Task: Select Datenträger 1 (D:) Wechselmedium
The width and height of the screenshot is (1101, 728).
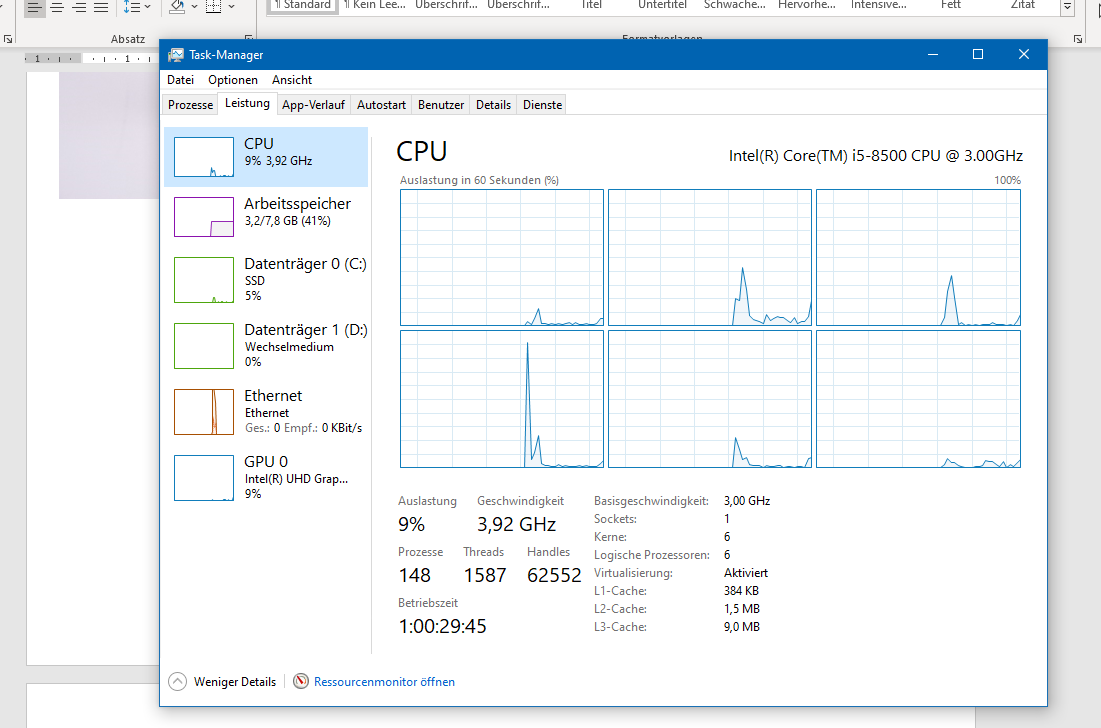Action: (265, 346)
